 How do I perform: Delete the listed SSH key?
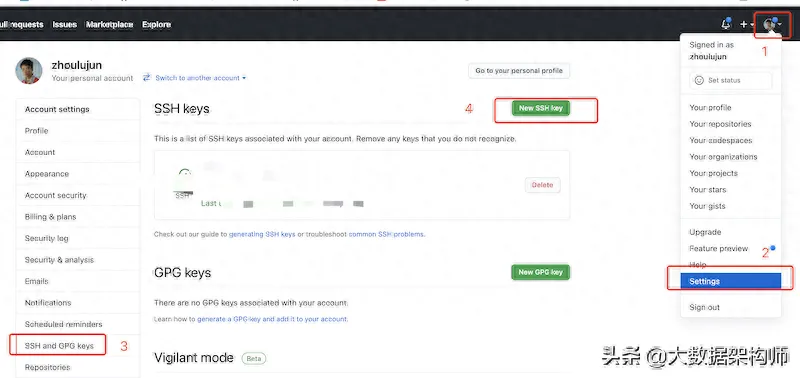point(542,185)
